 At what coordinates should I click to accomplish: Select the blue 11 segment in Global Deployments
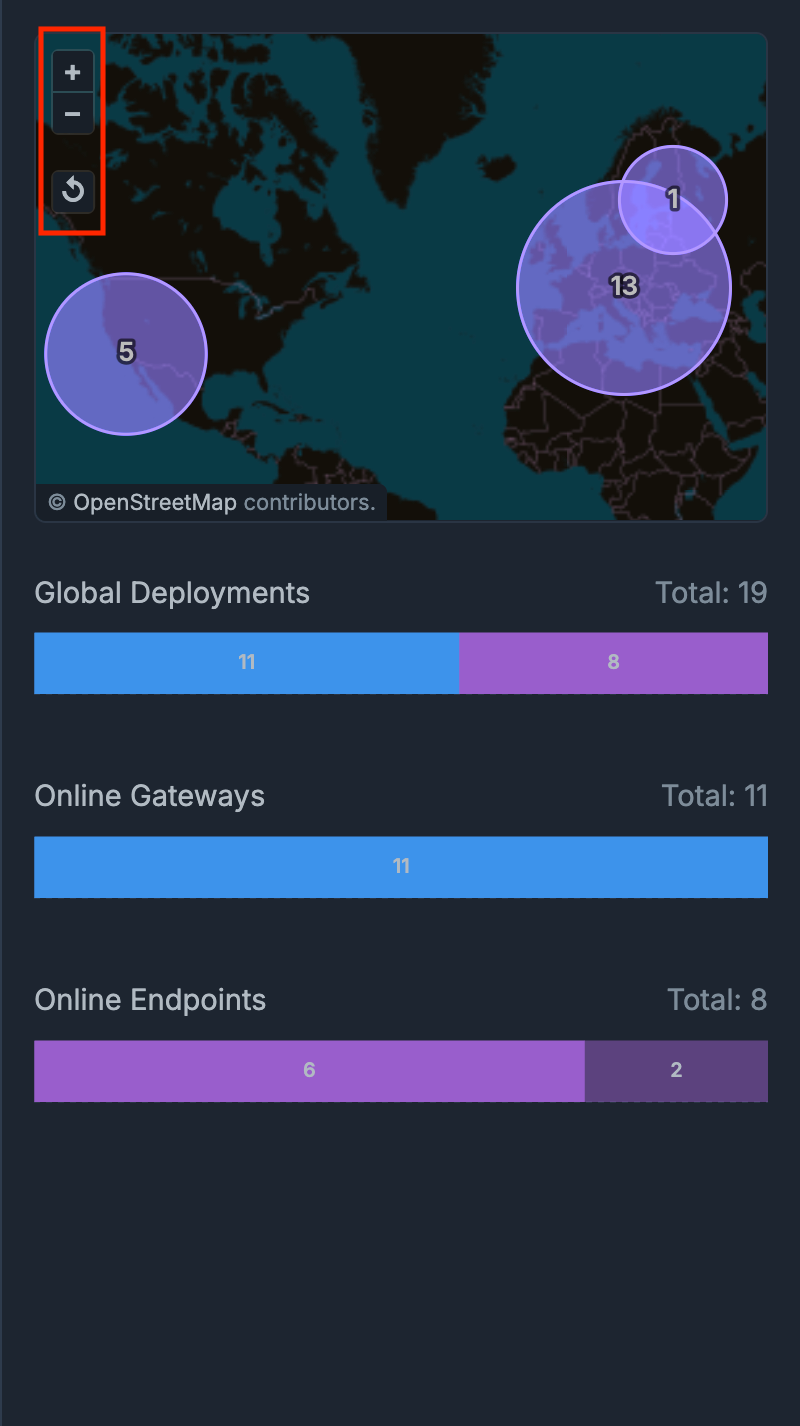click(247, 663)
